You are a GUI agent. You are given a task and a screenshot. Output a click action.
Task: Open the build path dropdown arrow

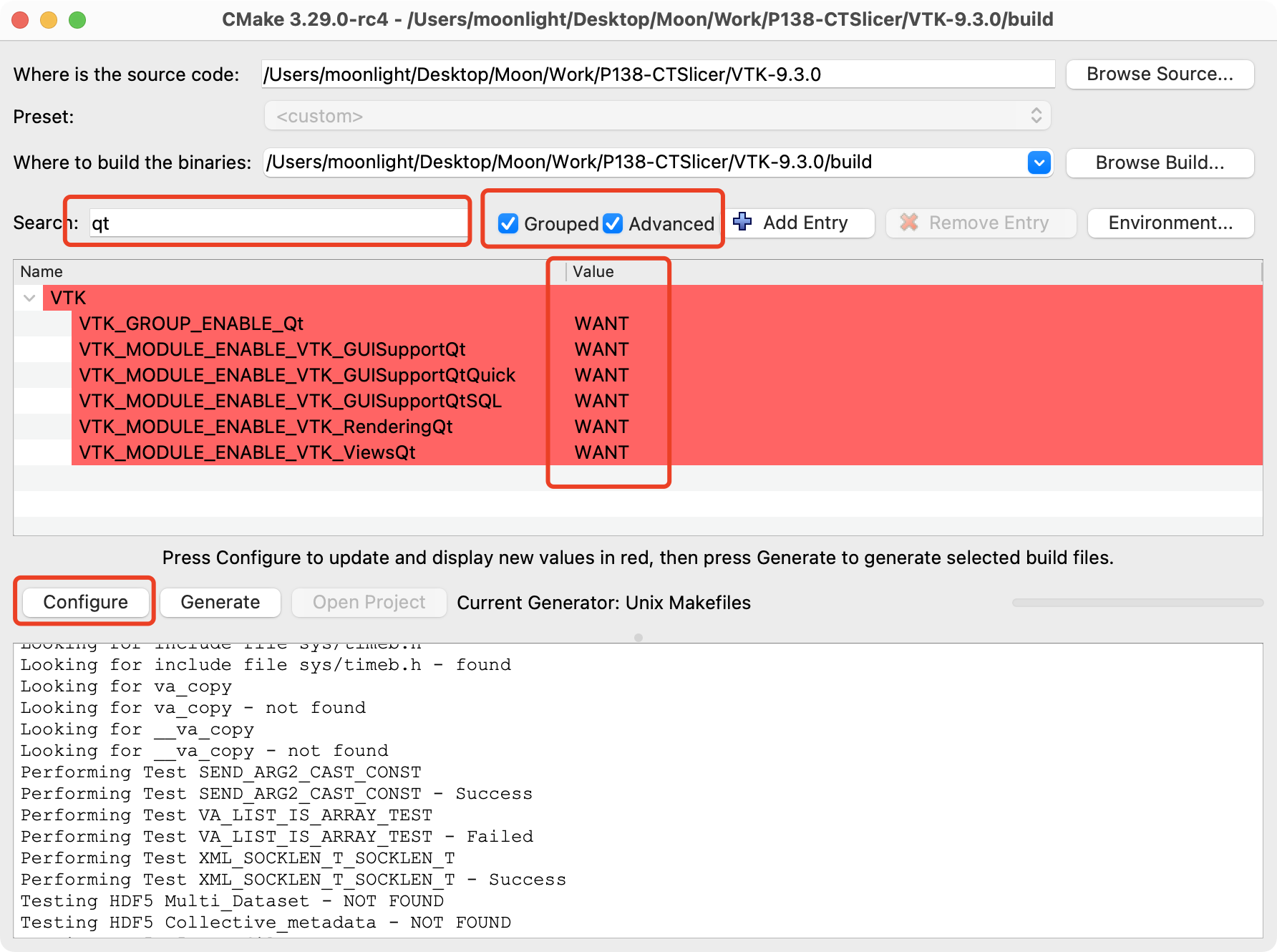tap(1039, 162)
